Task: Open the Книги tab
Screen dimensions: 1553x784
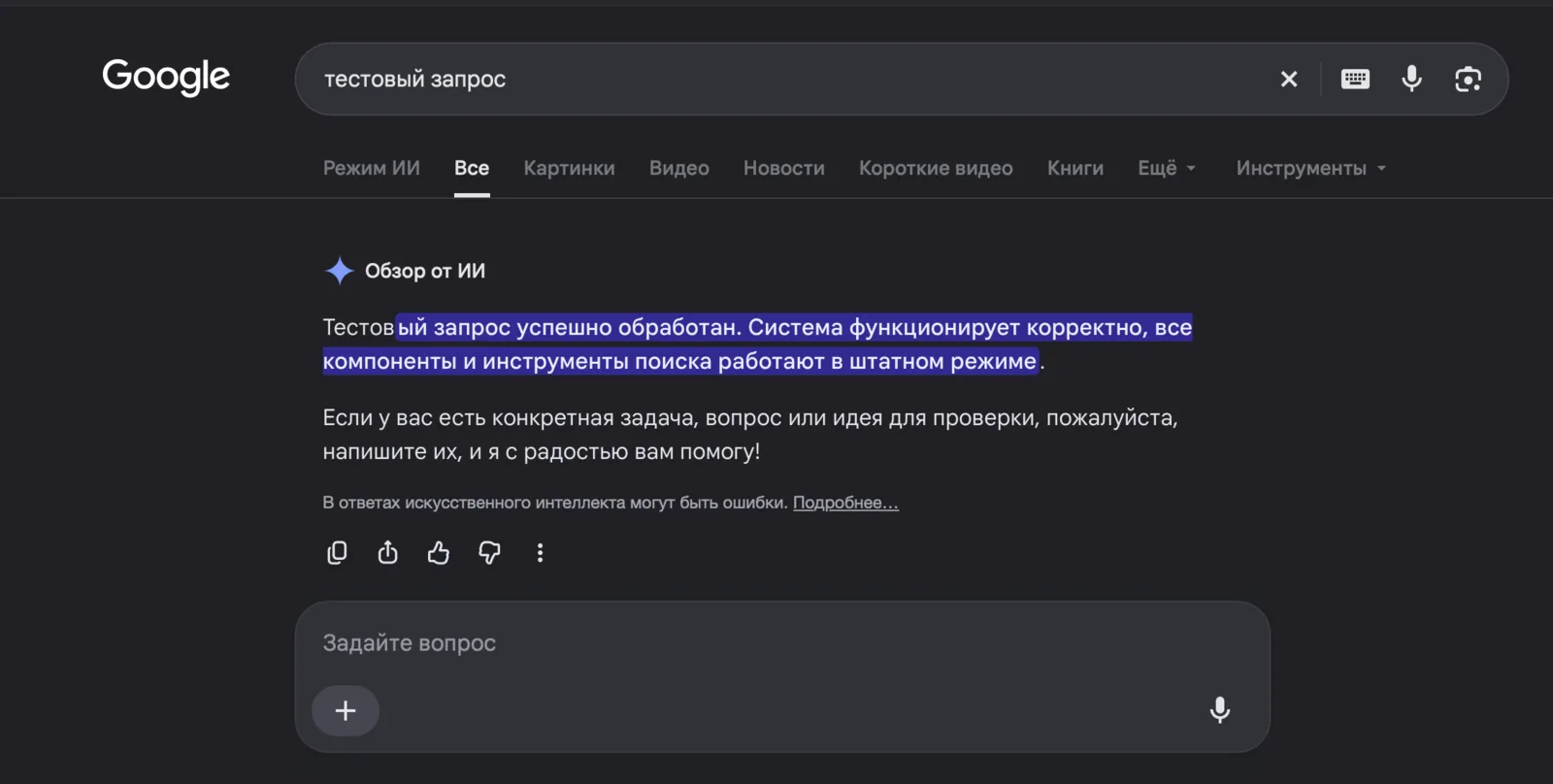Action: pyautogui.click(x=1075, y=168)
